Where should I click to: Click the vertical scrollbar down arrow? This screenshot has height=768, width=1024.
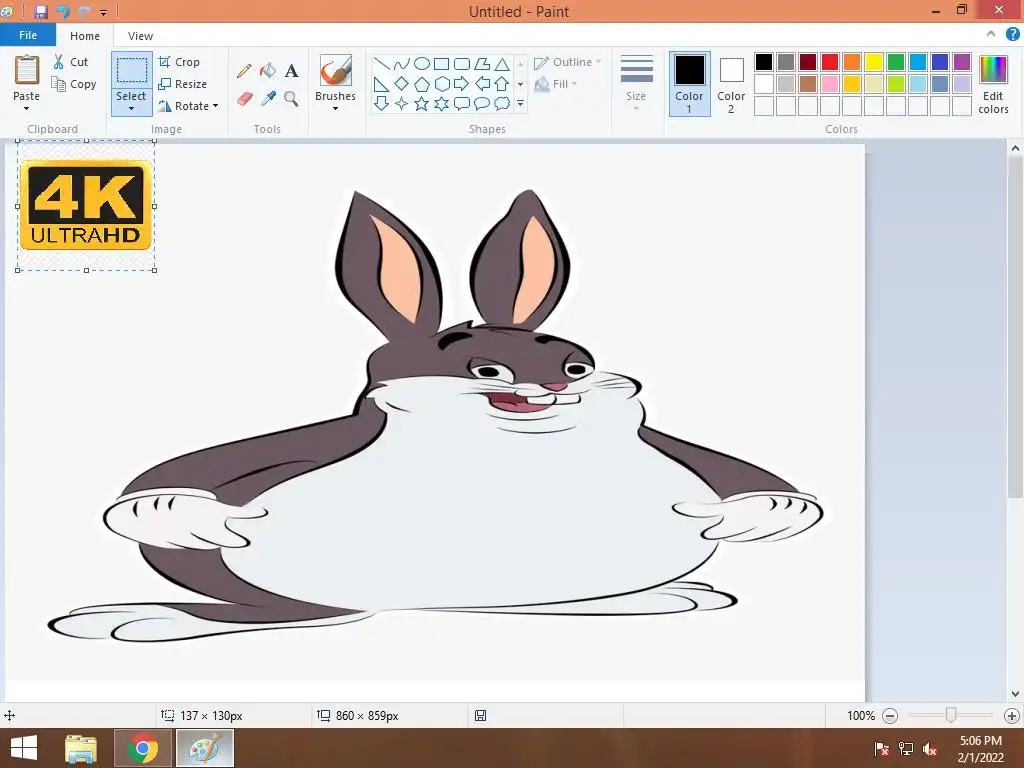[x=1015, y=694]
